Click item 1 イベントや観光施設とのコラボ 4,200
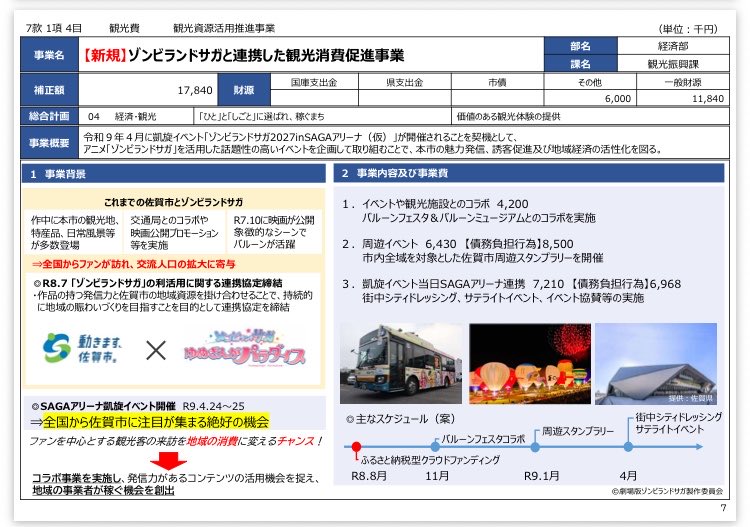Image resolution: width=750 pixels, height=527 pixels. (x=435, y=204)
